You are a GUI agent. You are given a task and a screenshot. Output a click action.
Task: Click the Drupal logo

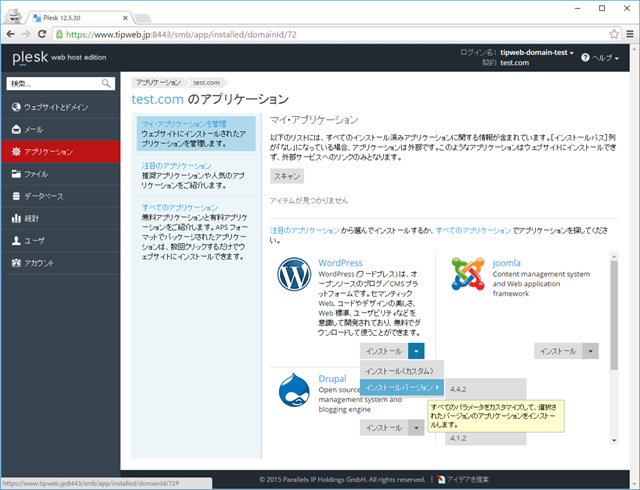[294, 390]
